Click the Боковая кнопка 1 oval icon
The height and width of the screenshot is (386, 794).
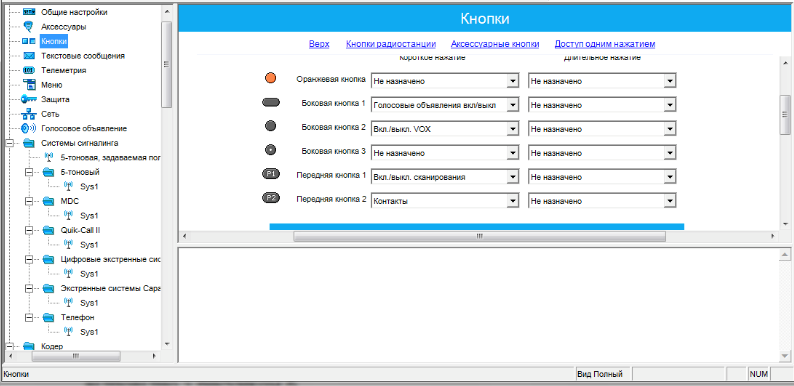(271, 102)
